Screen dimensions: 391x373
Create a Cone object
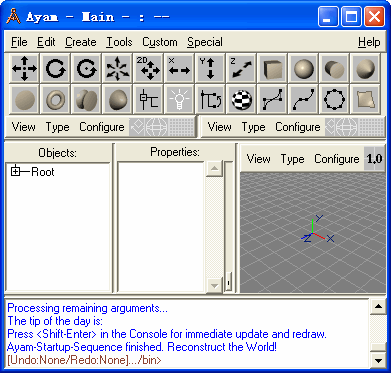[x=365, y=68]
